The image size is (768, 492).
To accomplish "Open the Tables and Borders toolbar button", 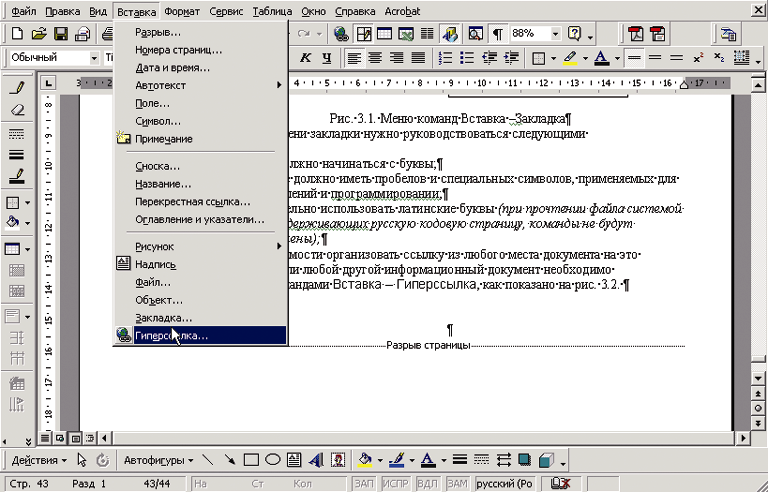I will coord(364,34).
